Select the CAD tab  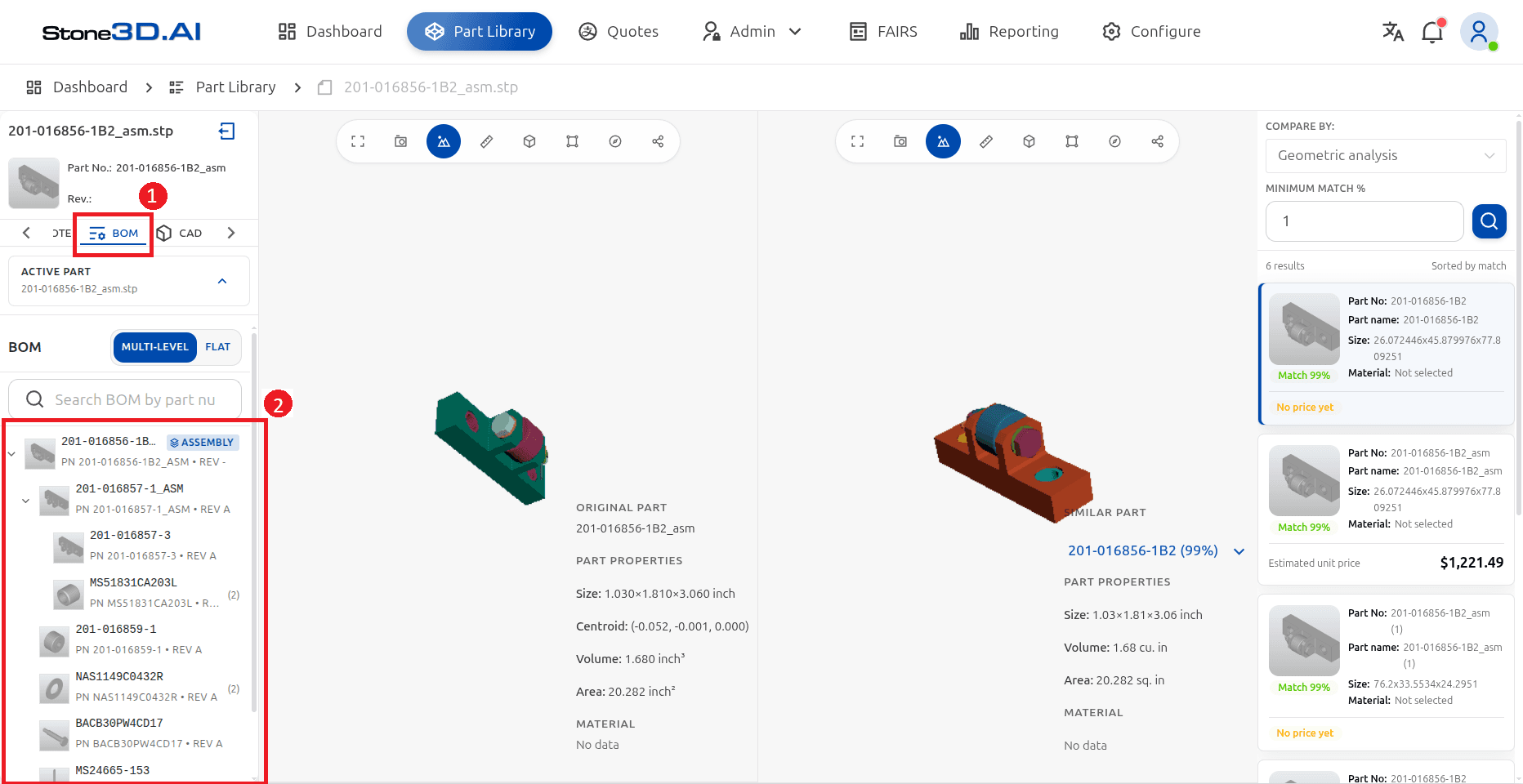(180, 234)
